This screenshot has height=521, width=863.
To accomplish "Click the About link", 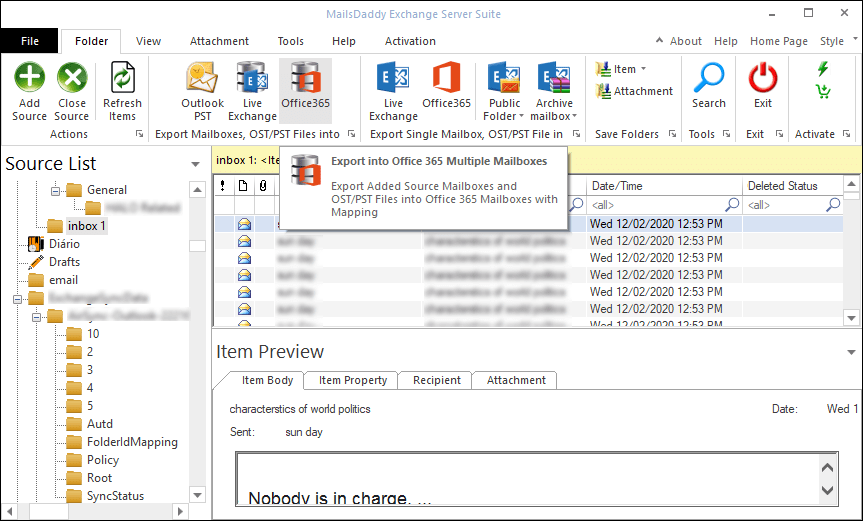I will point(685,41).
